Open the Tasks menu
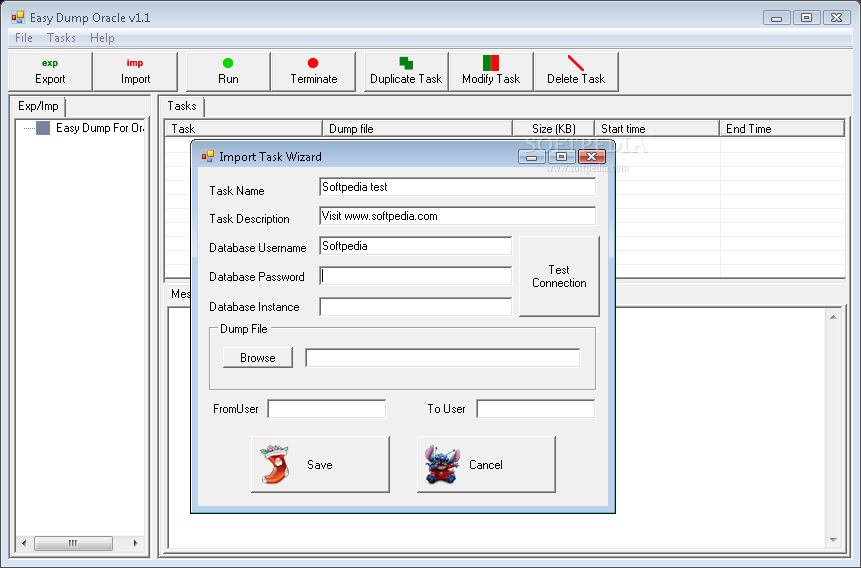The height and width of the screenshot is (568, 861). (x=61, y=38)
